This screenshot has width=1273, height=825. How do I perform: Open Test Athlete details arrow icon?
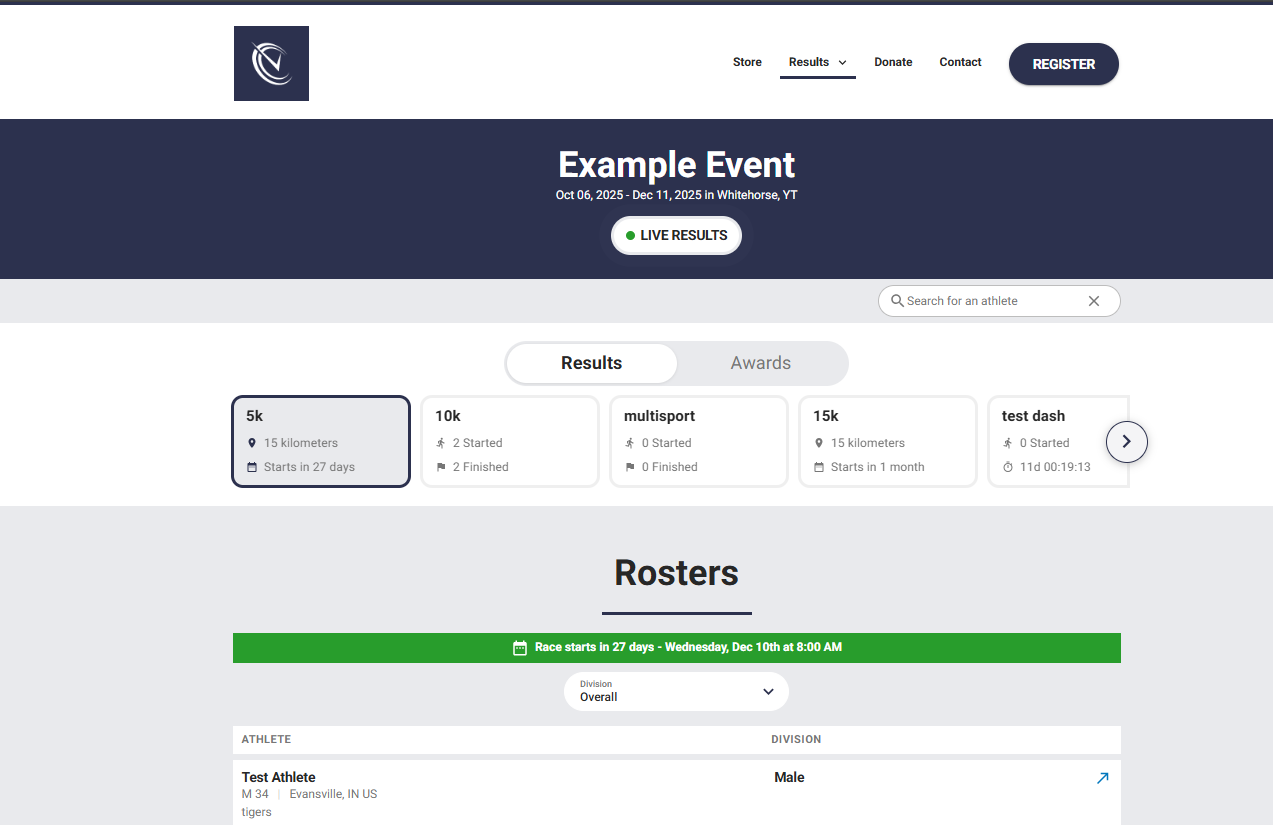coord(1102,778)
